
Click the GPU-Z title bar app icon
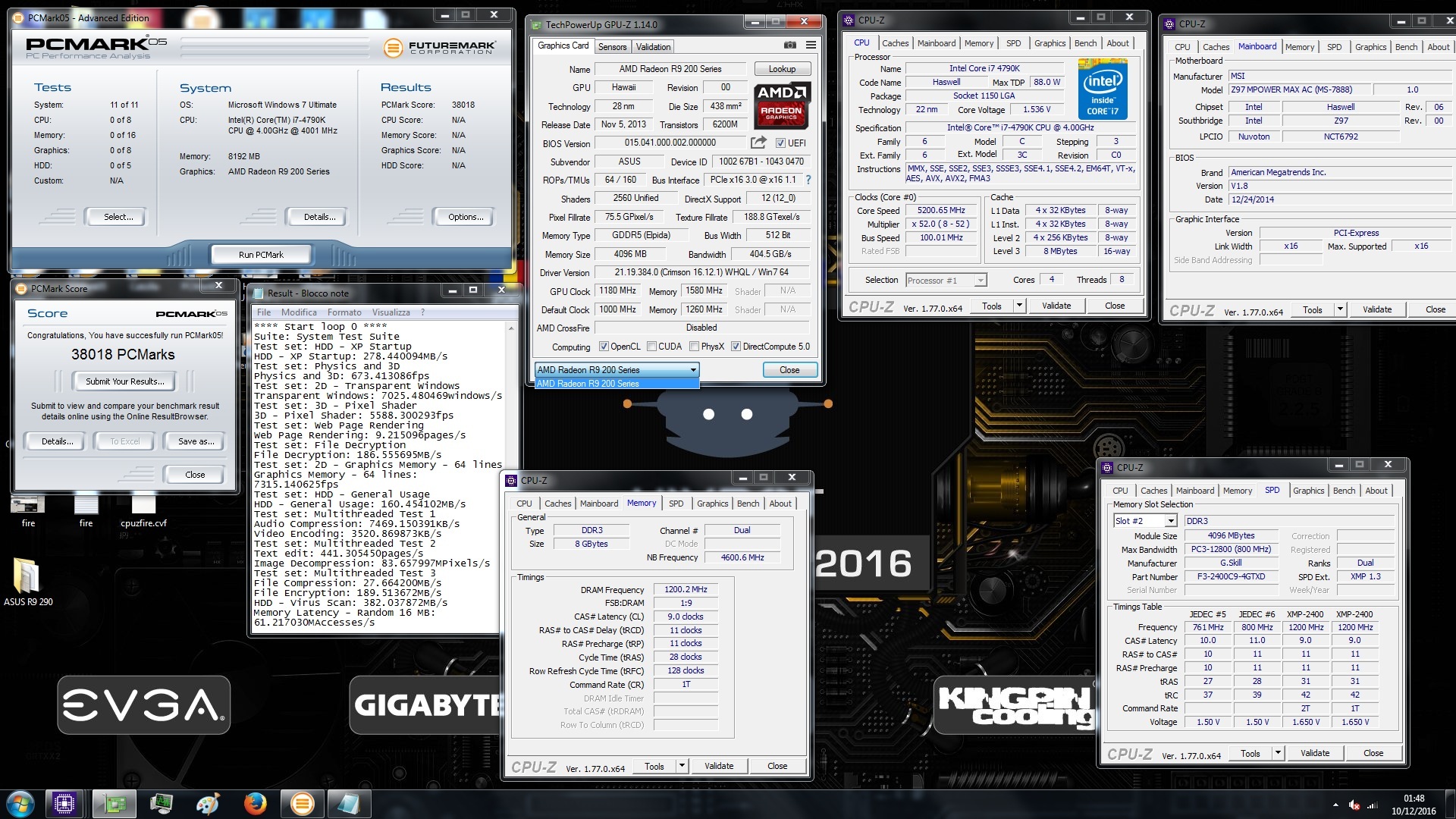tap(537, 24)
